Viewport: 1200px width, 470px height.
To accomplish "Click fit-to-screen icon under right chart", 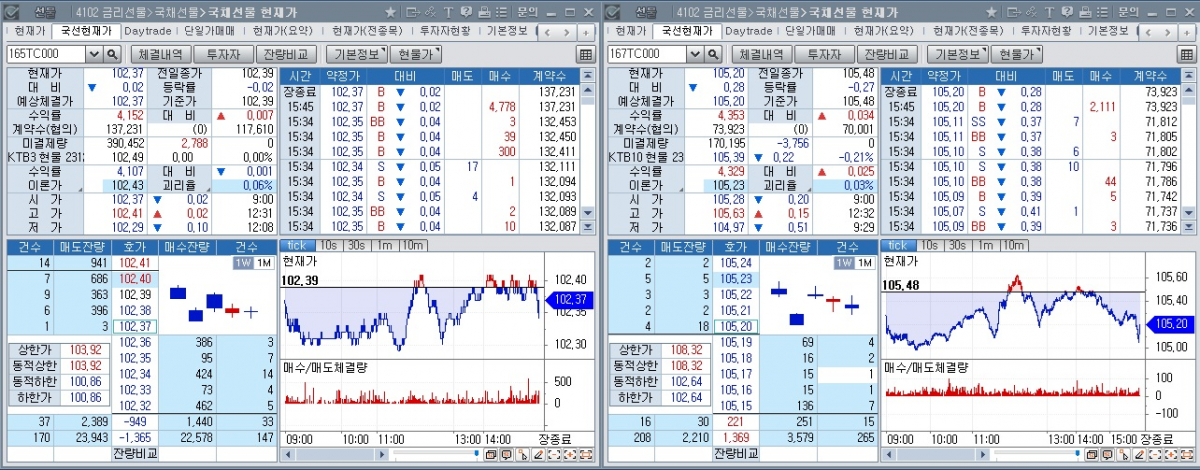I will coord(1185,454).
